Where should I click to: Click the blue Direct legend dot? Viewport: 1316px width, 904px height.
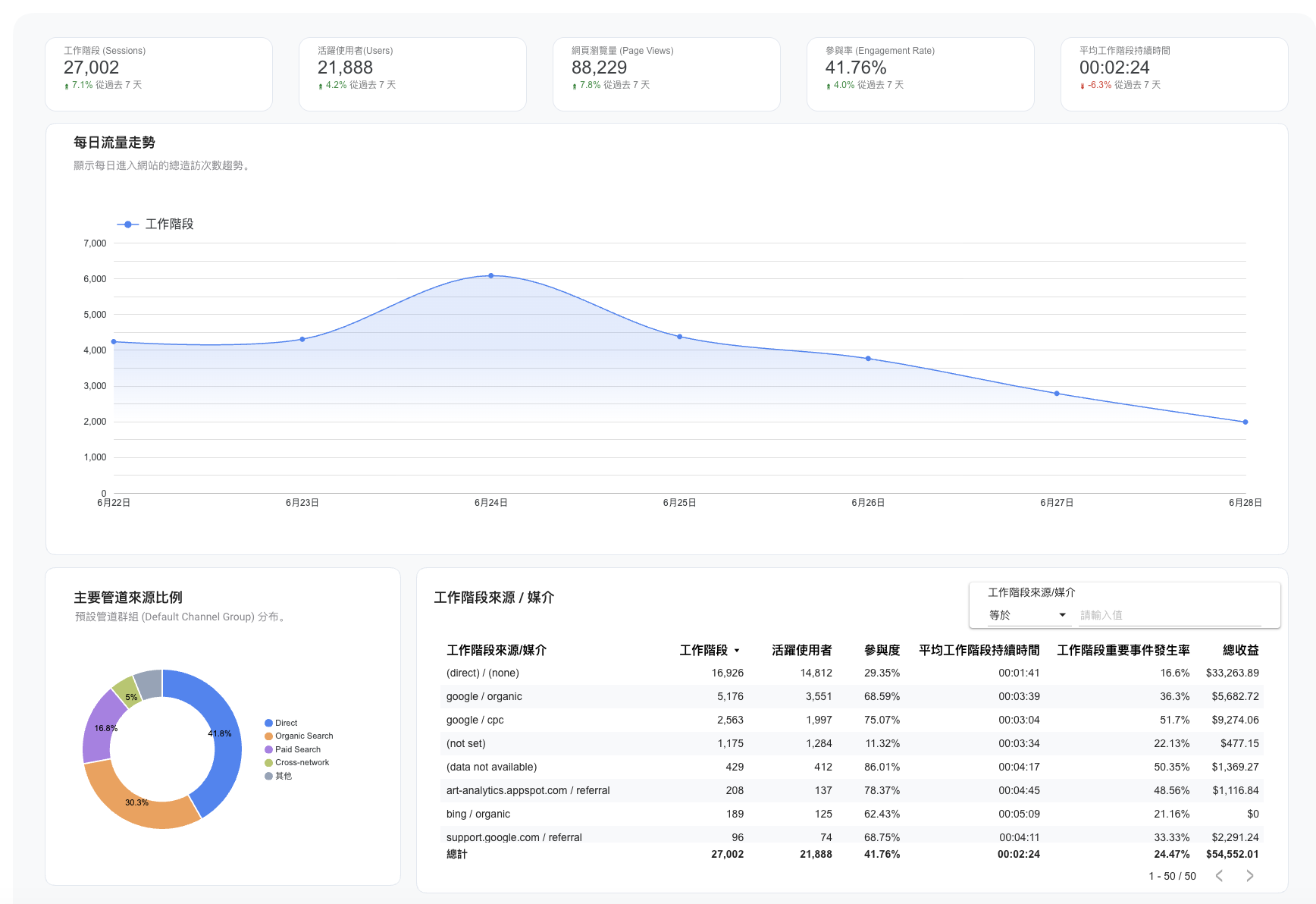click(268, 723)
